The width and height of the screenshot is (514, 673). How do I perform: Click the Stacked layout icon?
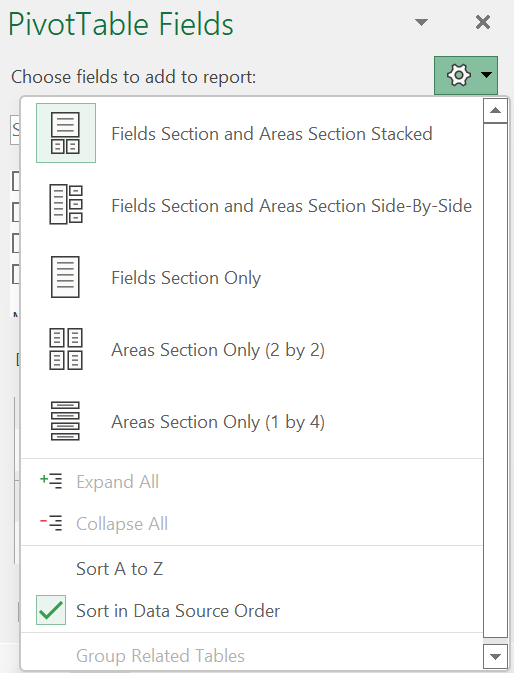click(x=66, y=133)
